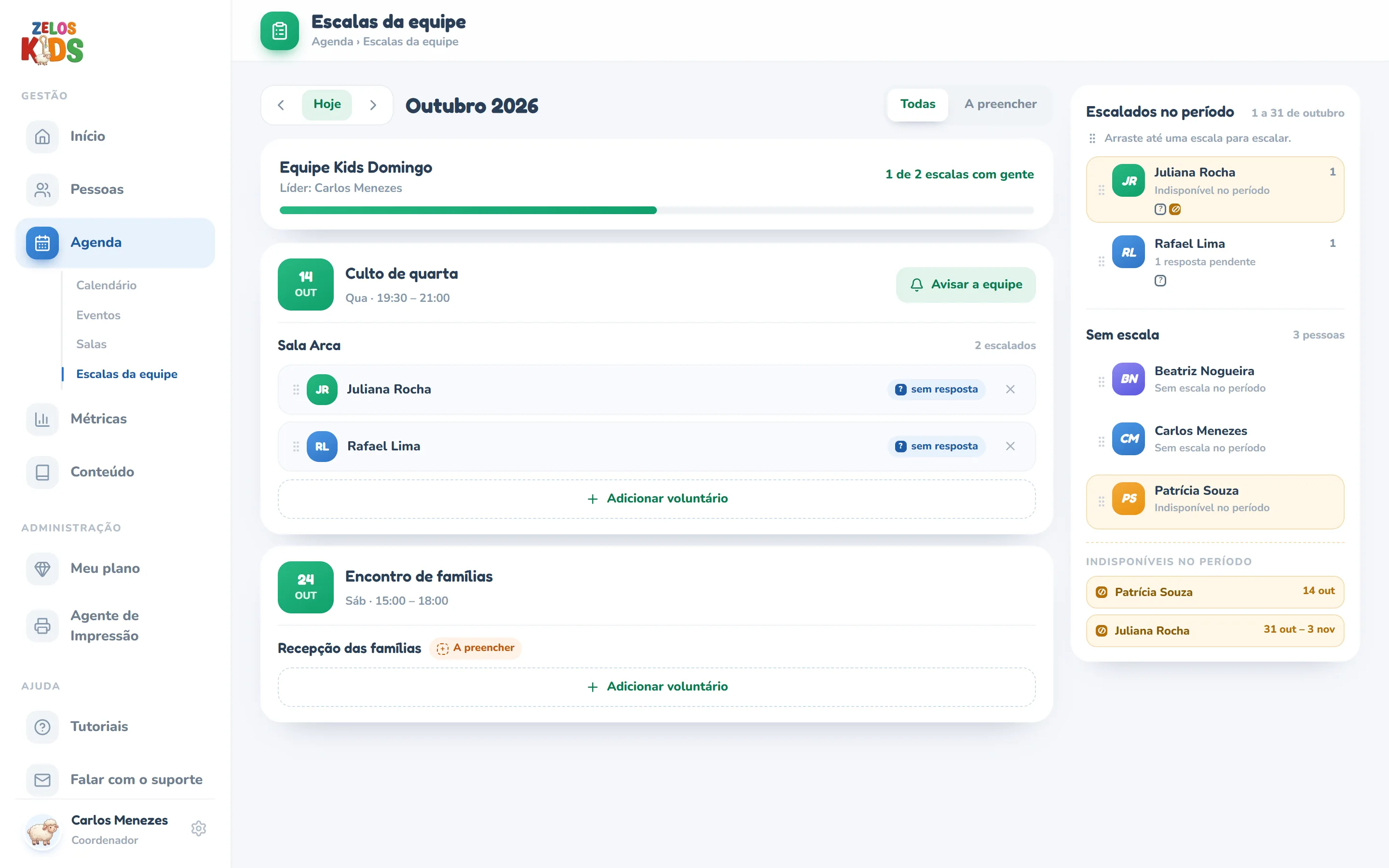1389x868 pixels.
Task: Click Rafael Lima sem resposta badge
Action: [937, 446]
